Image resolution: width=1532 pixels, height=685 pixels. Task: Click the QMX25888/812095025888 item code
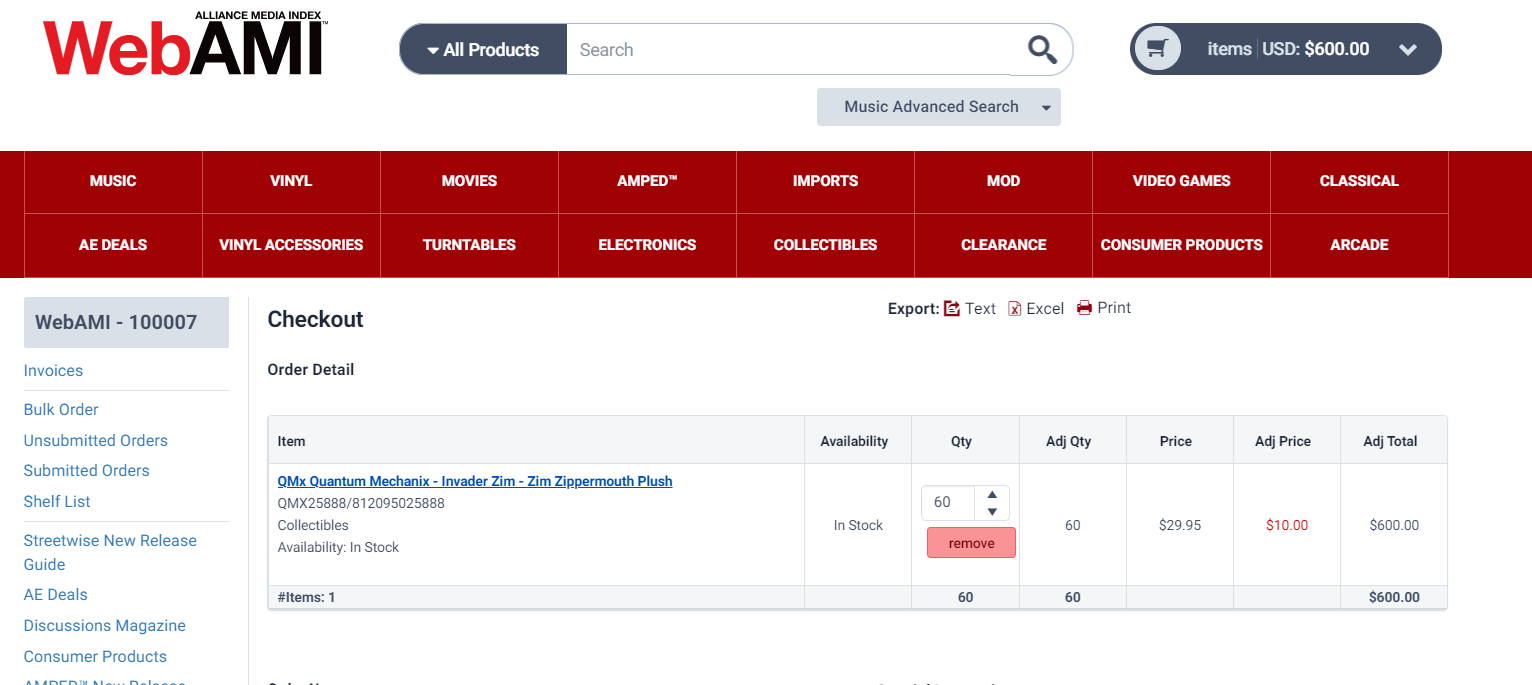361,503
